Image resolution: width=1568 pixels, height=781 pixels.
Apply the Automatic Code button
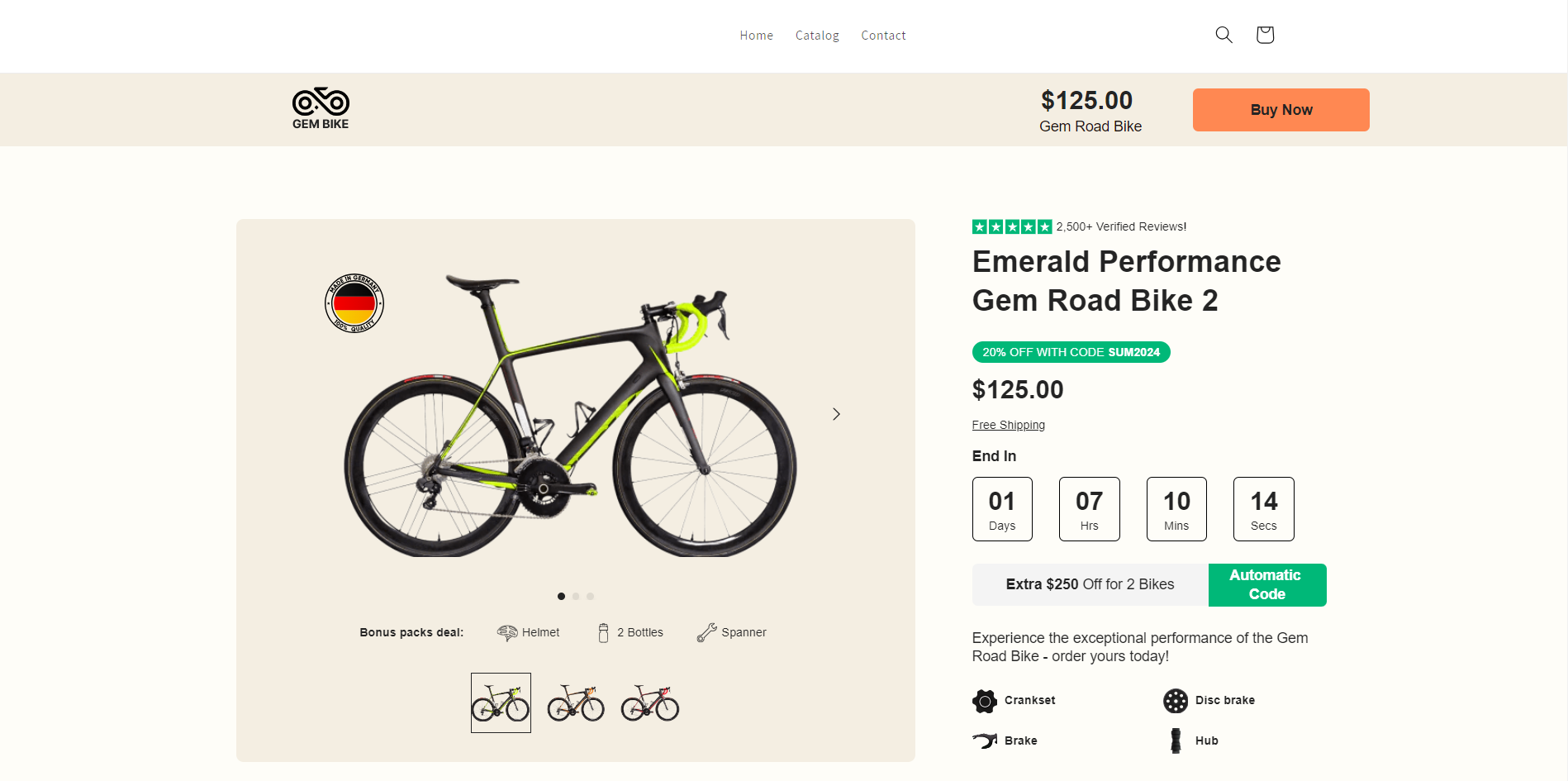pyautogui.click(x=1266, y=585)
